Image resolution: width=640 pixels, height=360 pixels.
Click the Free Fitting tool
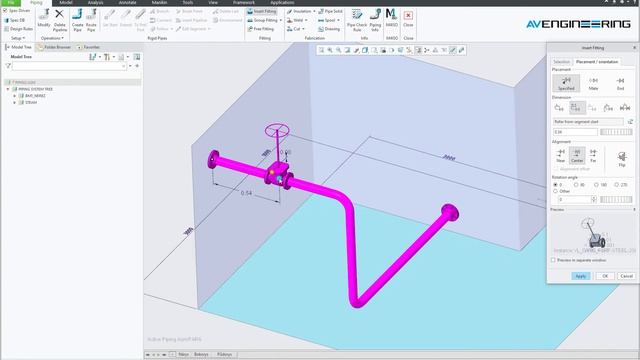tap(260, 29)
